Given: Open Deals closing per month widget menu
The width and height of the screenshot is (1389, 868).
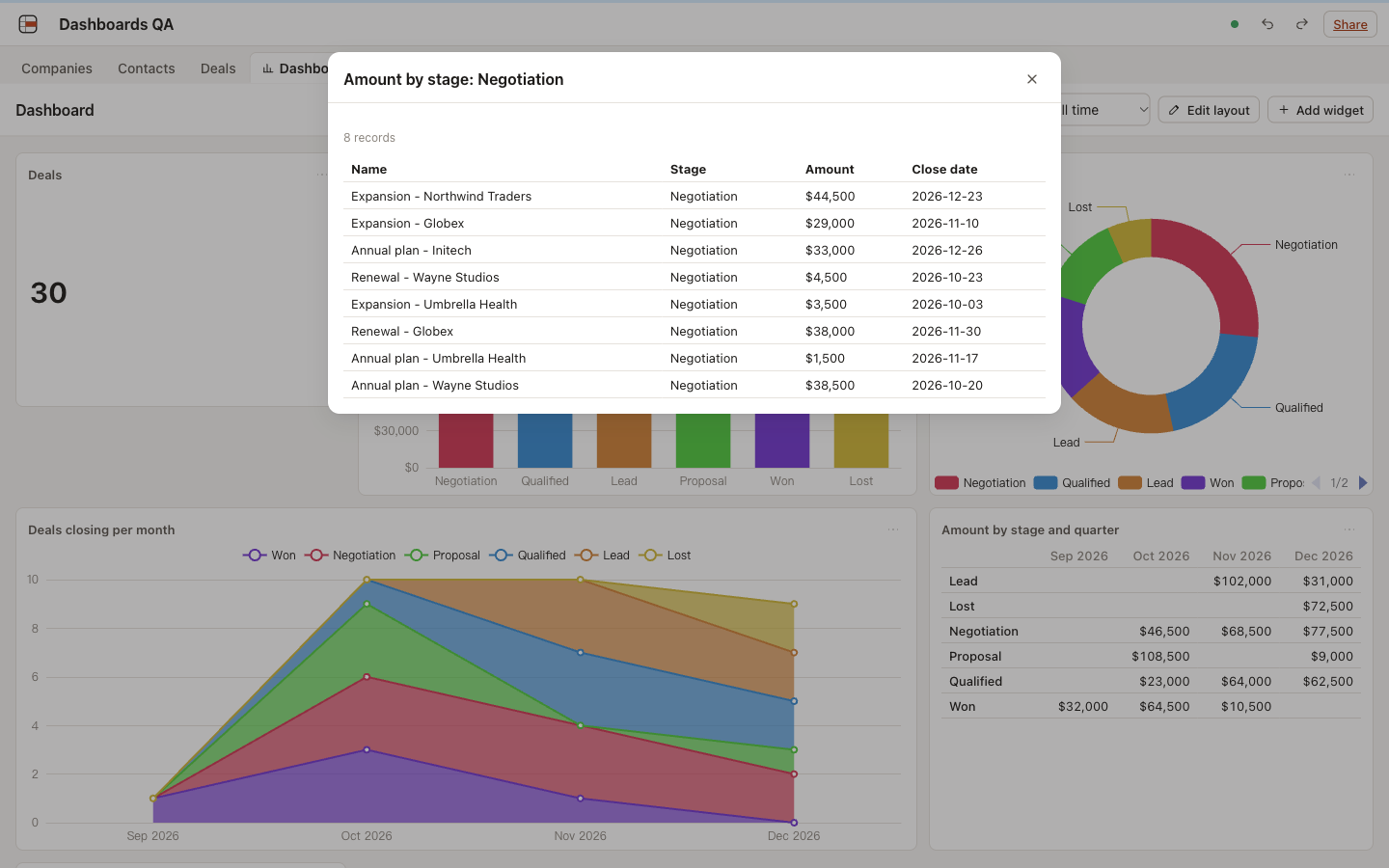Looking at the screenshot, I should point(893,529).
